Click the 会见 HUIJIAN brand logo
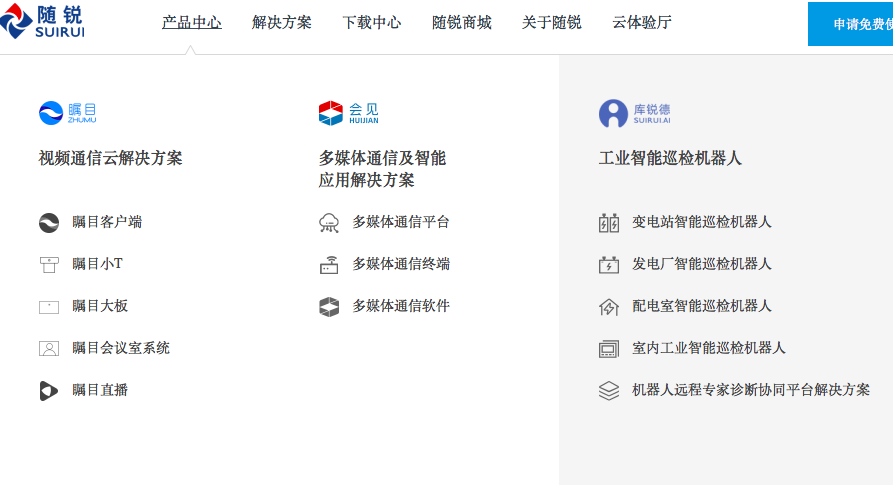The height and width of the screenshot is (485, 893). point(349,113)
